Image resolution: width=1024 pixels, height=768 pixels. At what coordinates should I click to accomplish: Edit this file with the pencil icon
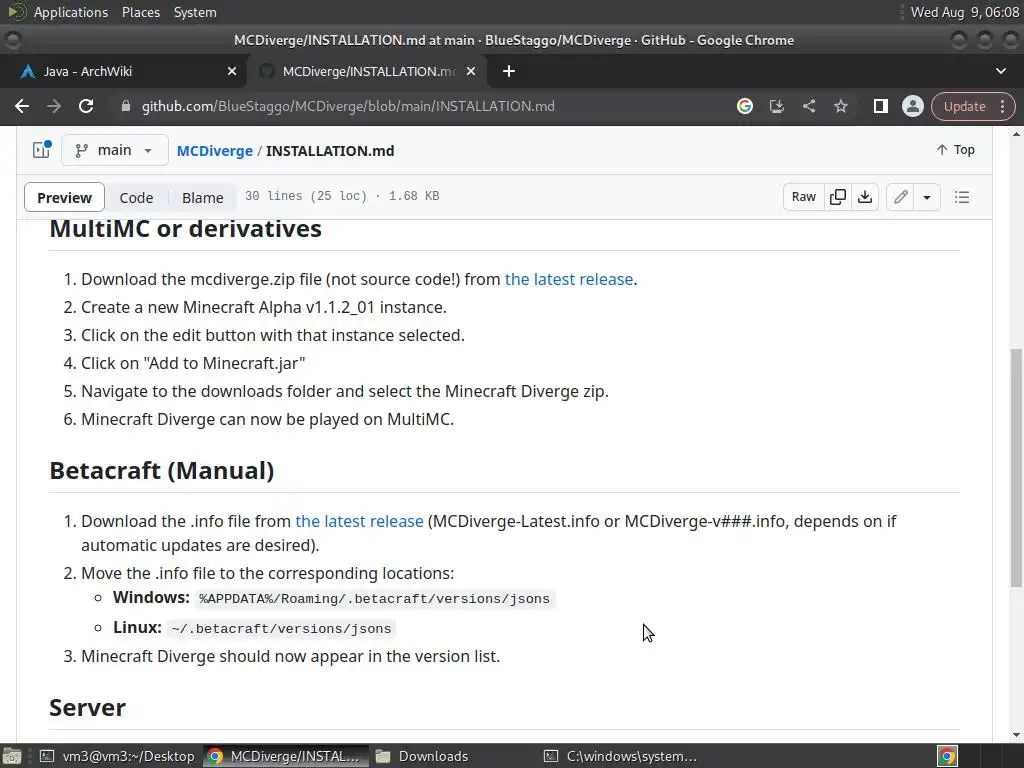pyautogui.click(x=901, y=197)
